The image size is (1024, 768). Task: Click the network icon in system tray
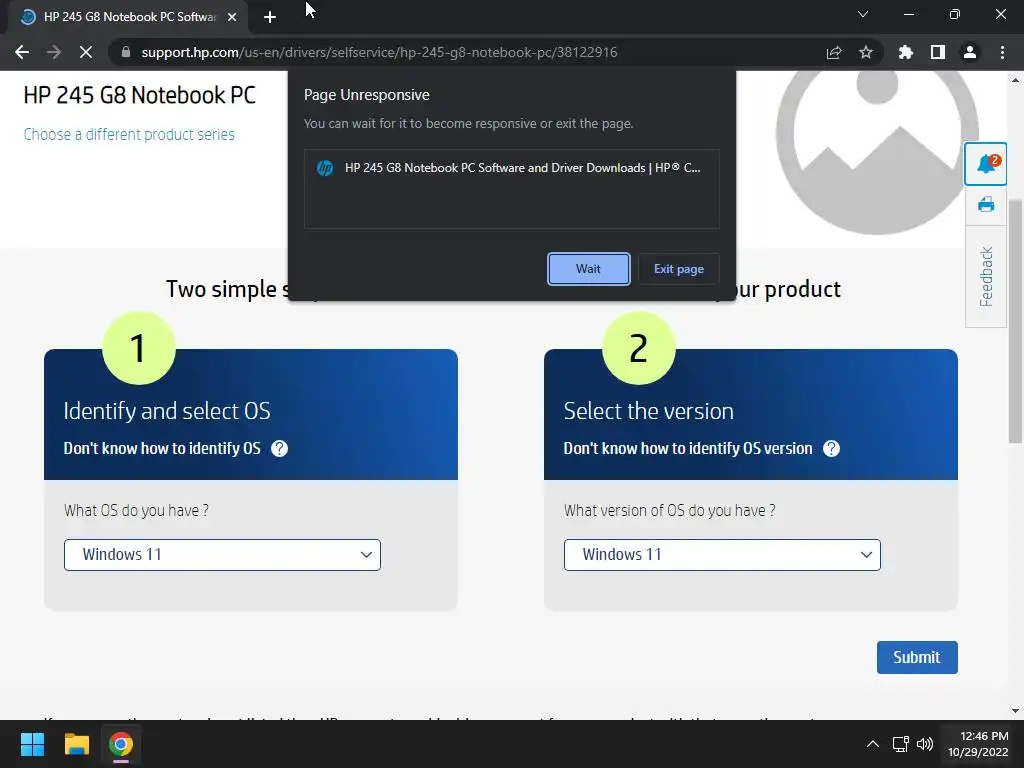[x=901, y=744]
